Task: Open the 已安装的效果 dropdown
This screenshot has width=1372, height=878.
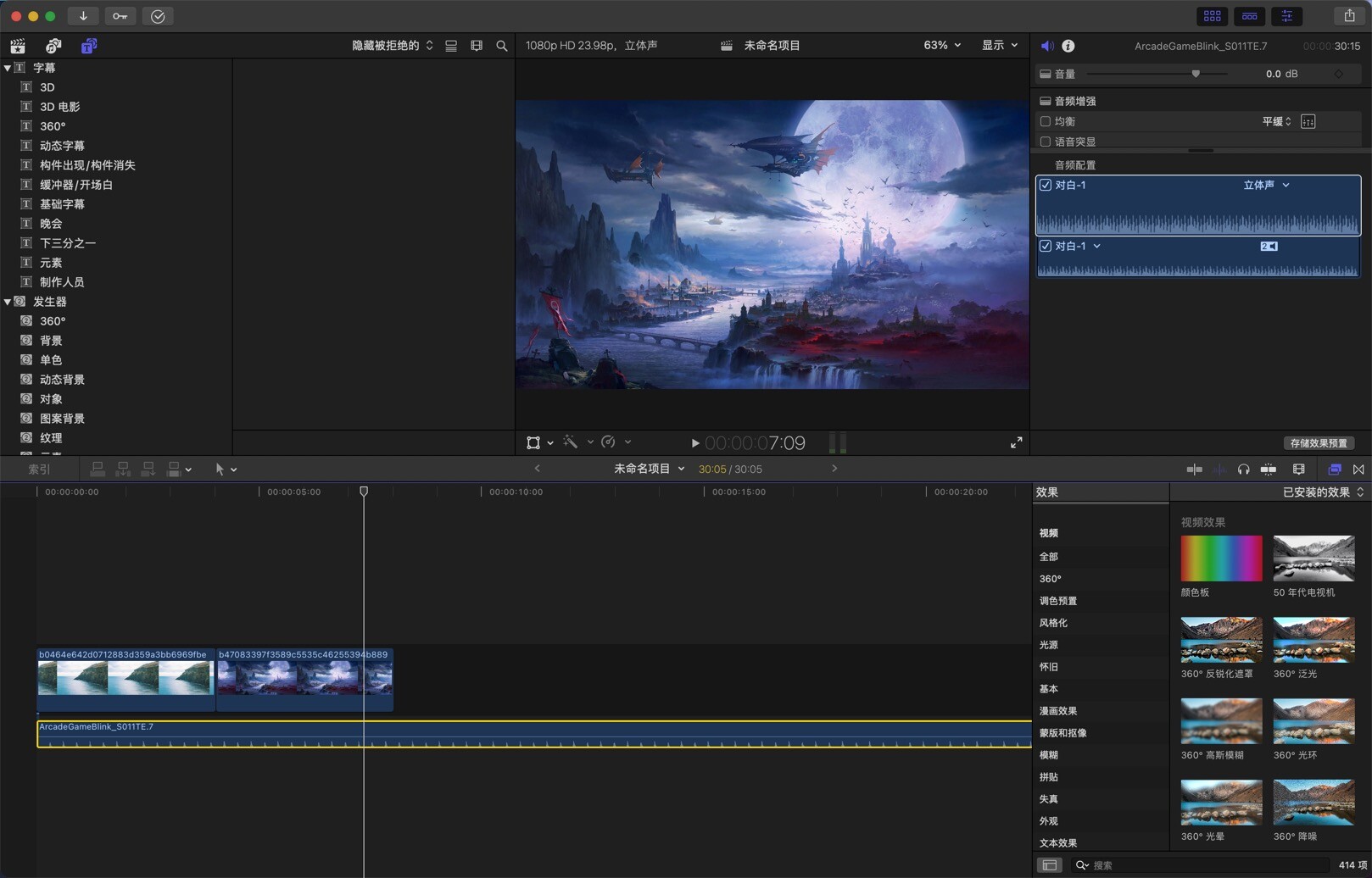Action: pos(1323,492)
